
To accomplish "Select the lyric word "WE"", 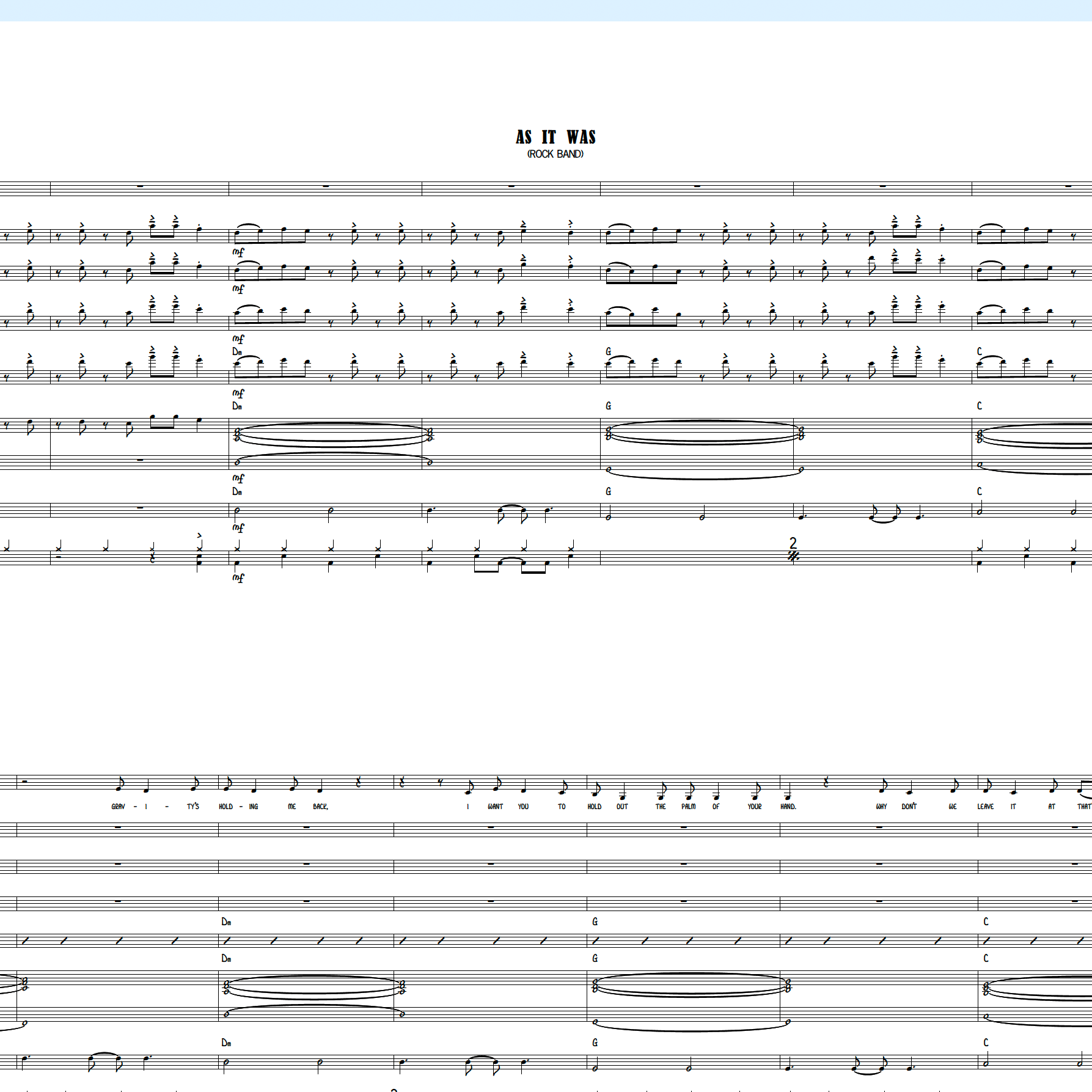I will coord(953,807).
